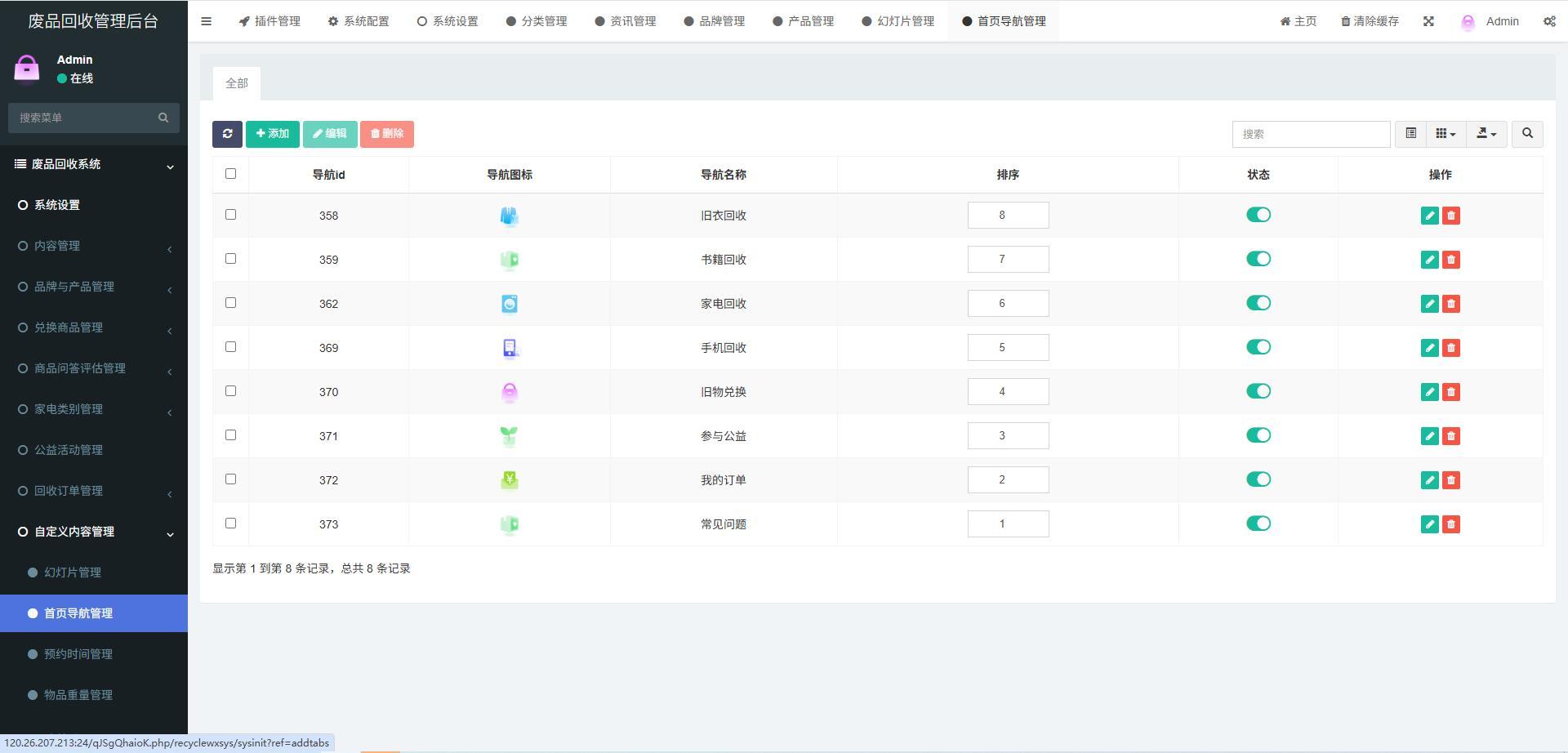Delete the 手机回收 row with trash icon

1451,348
